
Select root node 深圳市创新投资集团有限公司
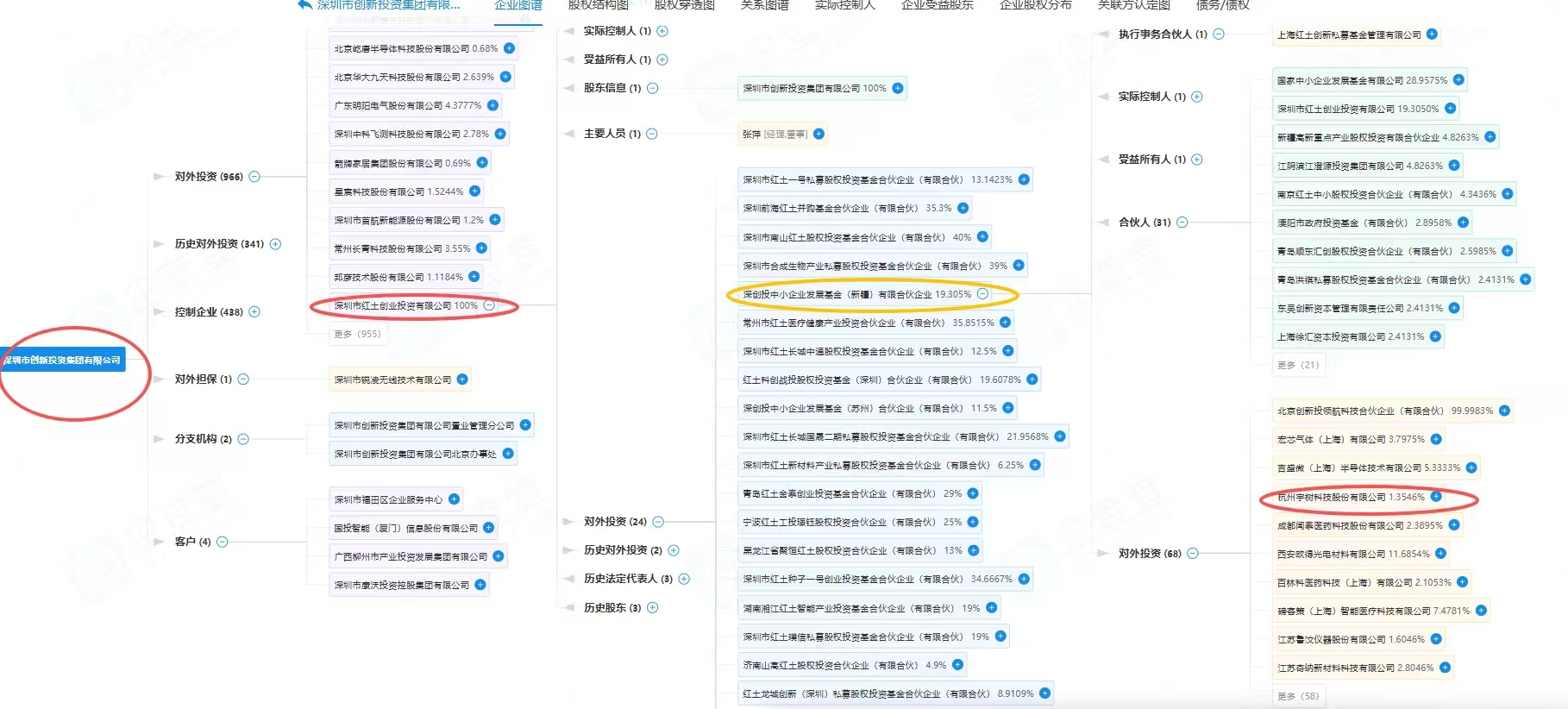click(62, 360)
